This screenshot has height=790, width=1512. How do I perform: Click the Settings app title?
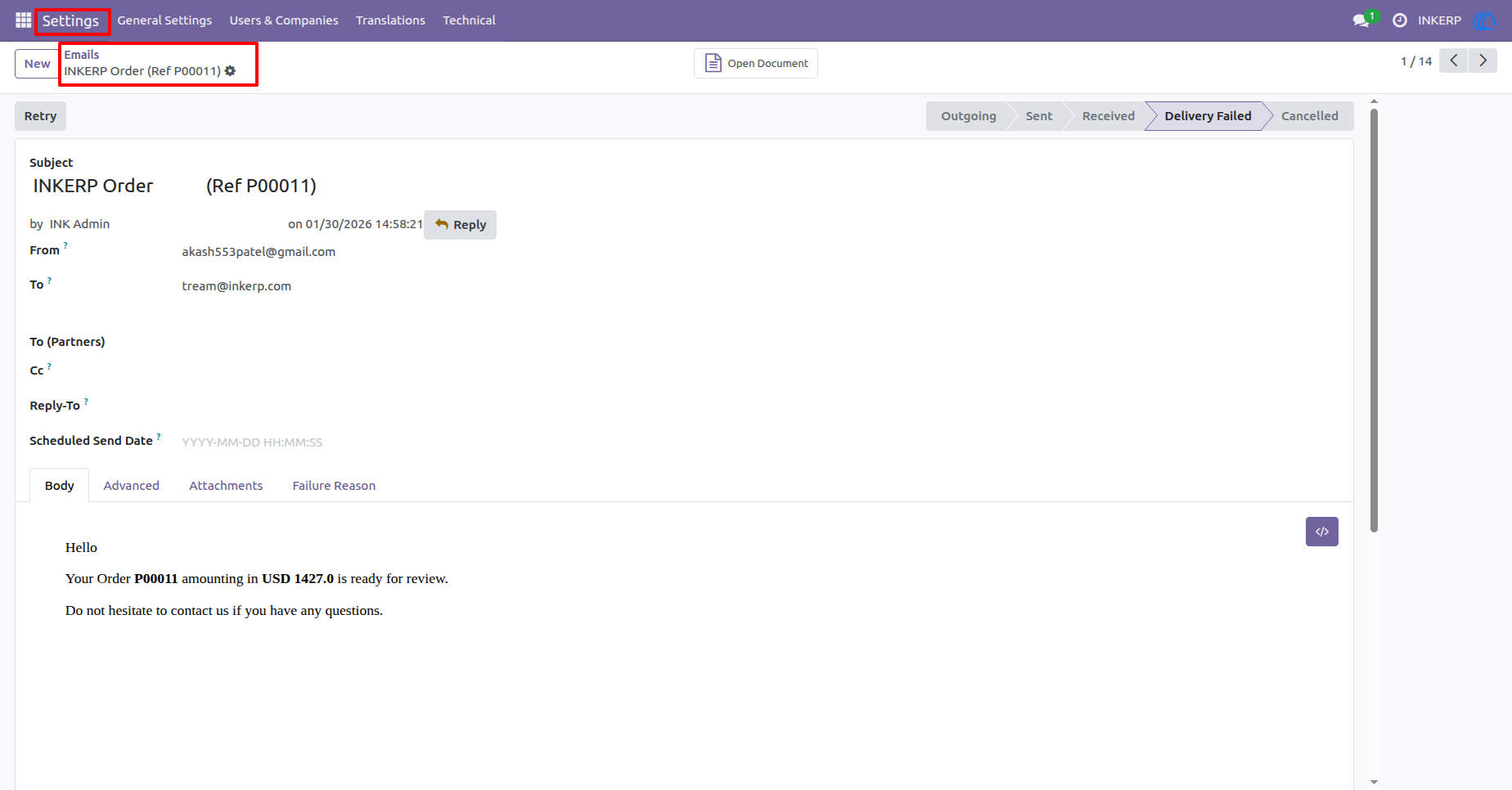point(70,20)
